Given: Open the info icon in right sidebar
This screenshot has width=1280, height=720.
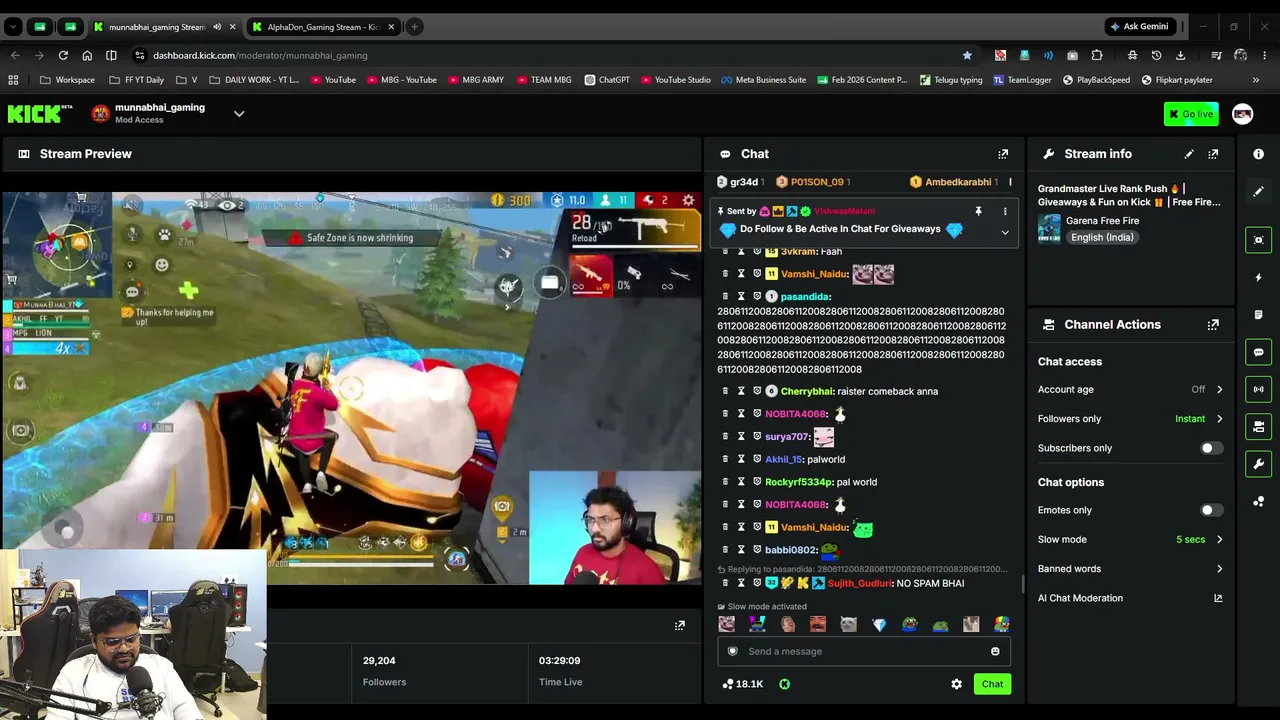Looking at the screenshot, I should 1258,154.
